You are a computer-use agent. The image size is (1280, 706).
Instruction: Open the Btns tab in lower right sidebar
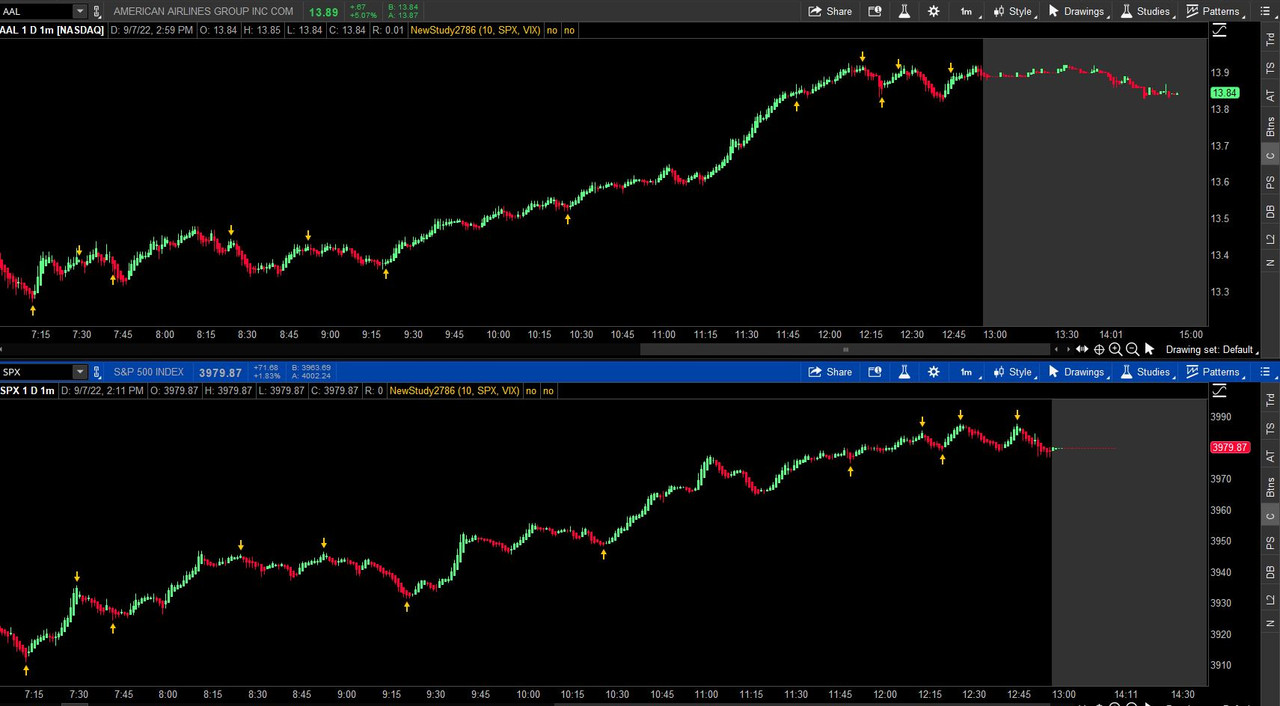click(1270, 488)
